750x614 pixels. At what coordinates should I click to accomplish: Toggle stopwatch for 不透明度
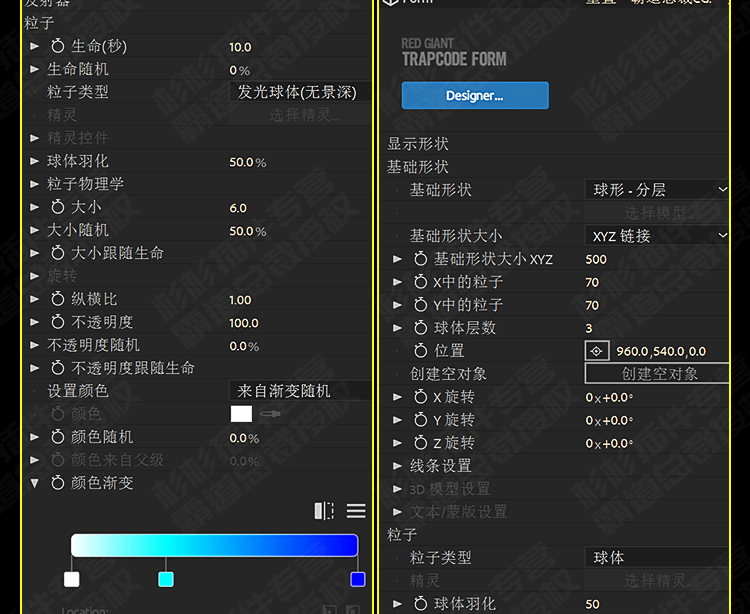(58, 322)
